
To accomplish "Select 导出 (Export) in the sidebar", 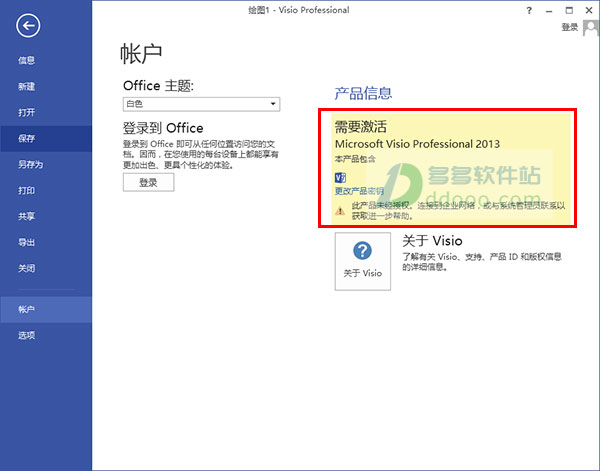I will 26,243.
